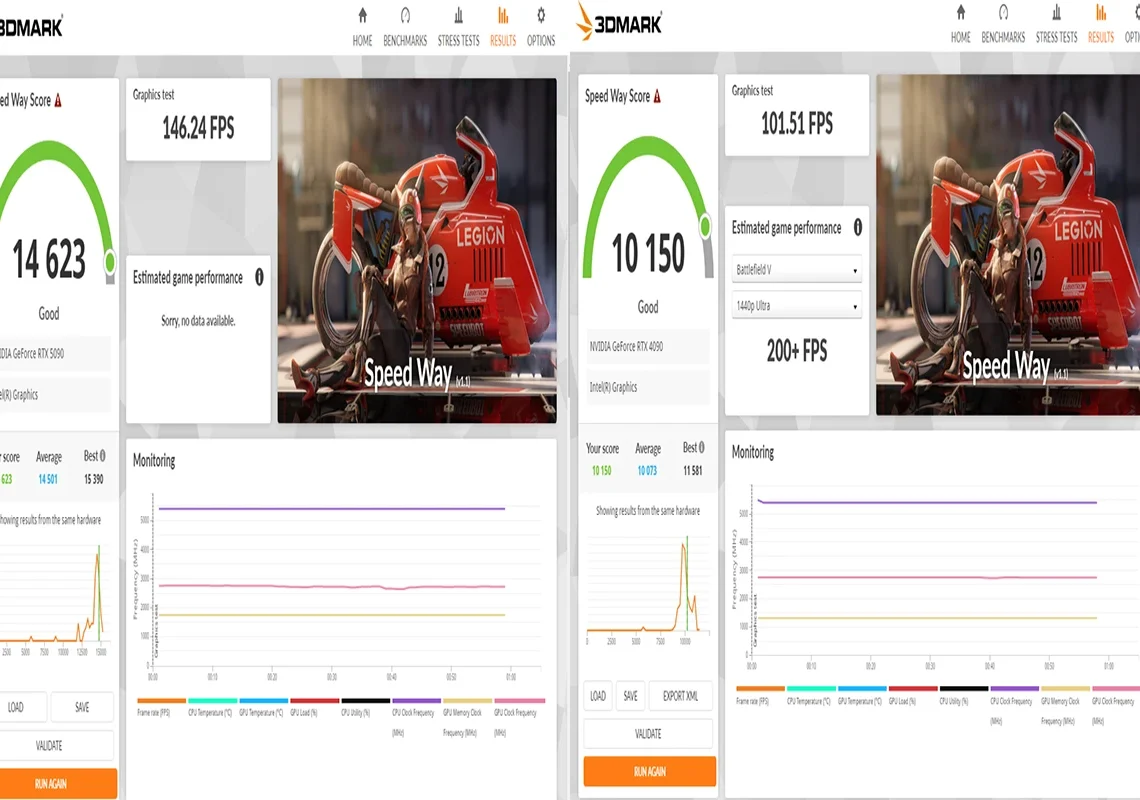The width and height of the screenshot is (1140, 800).
Task: Open info icon for left Estimated game performance
Action: pyautogui.click(x=260, y=277)
